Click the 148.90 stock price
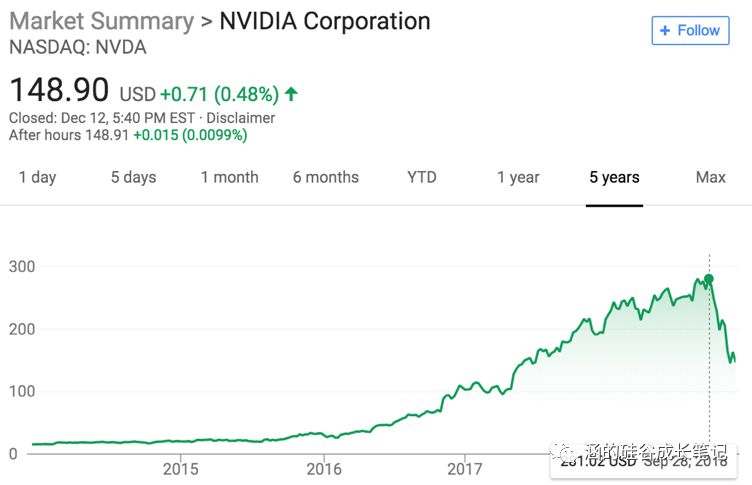This screenshot has width=752, height=485. pyautogui.click(x=59, y=91)
